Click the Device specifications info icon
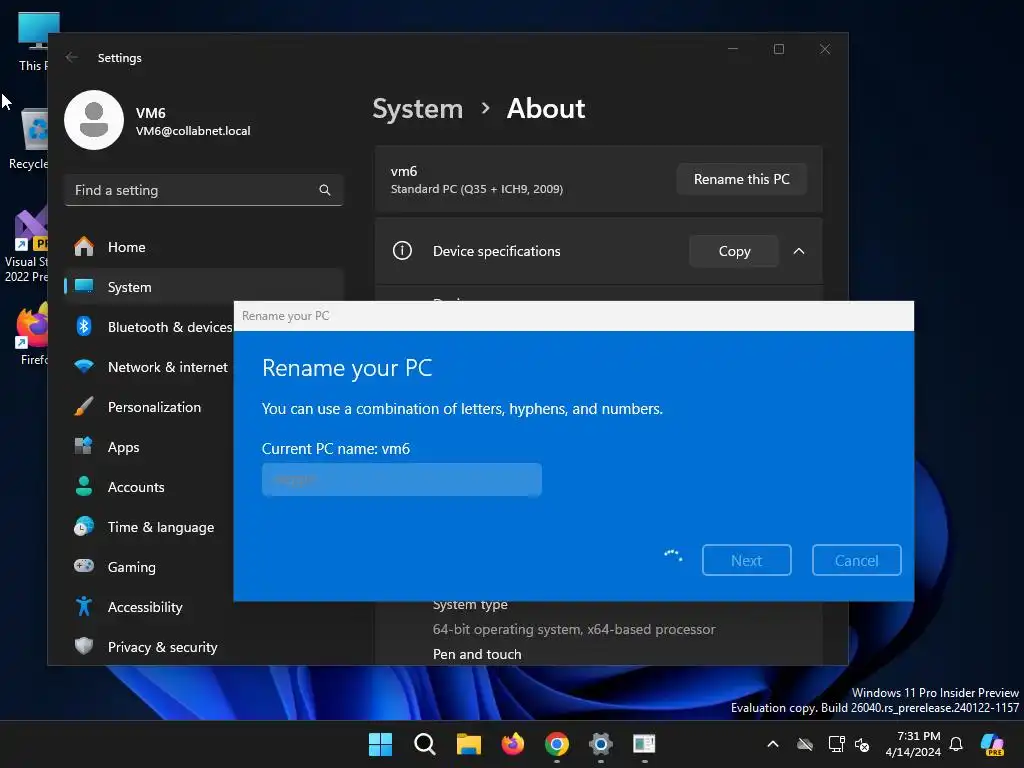The width and height of the screenshot is (1024, 768). point(402,251)
